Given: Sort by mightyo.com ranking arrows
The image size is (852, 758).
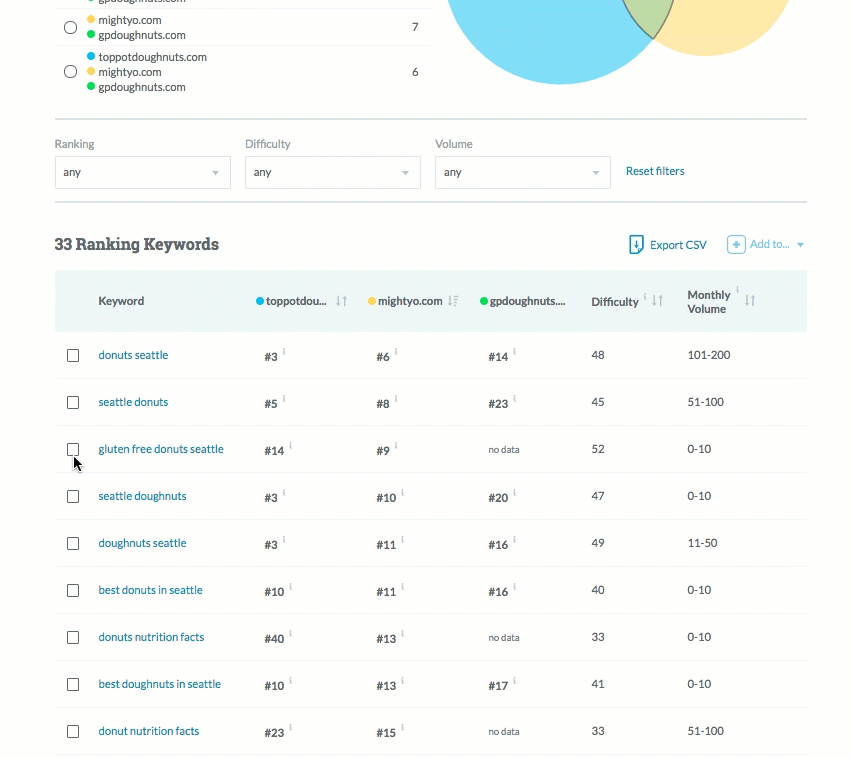Looking at the screenshot, I should [x=453, y=301].
